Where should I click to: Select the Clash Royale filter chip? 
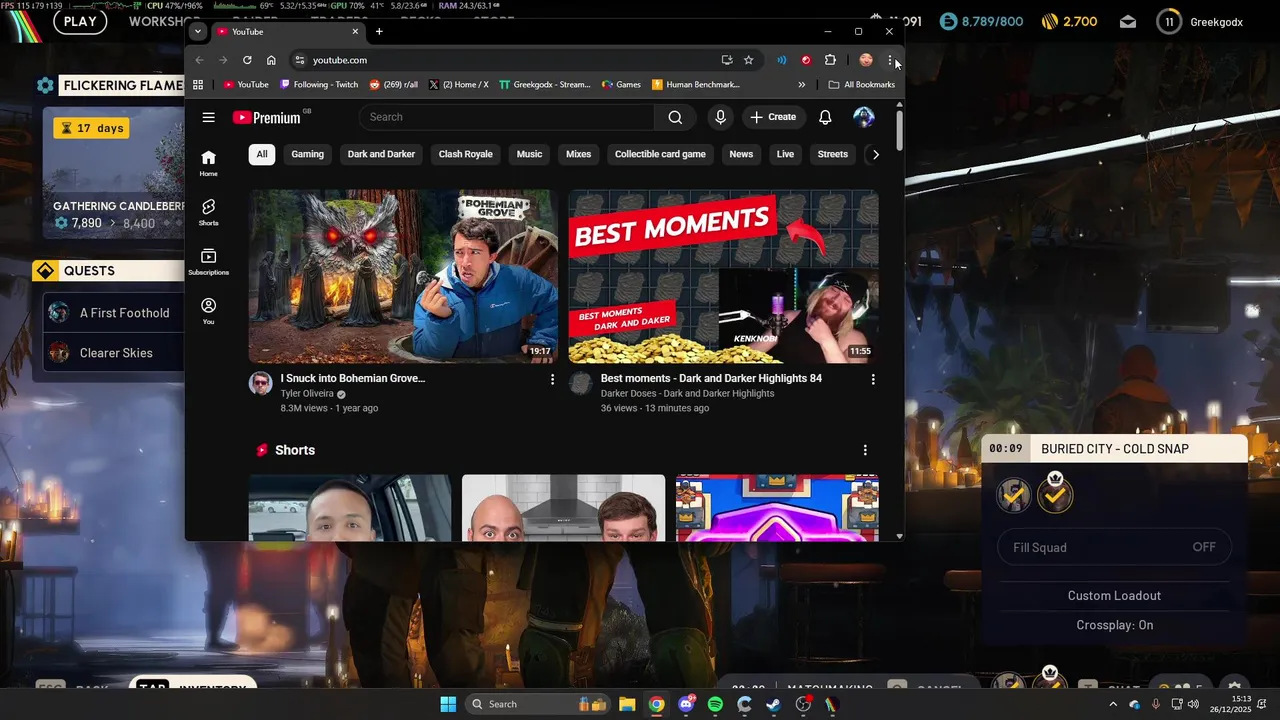pos(466,154)
